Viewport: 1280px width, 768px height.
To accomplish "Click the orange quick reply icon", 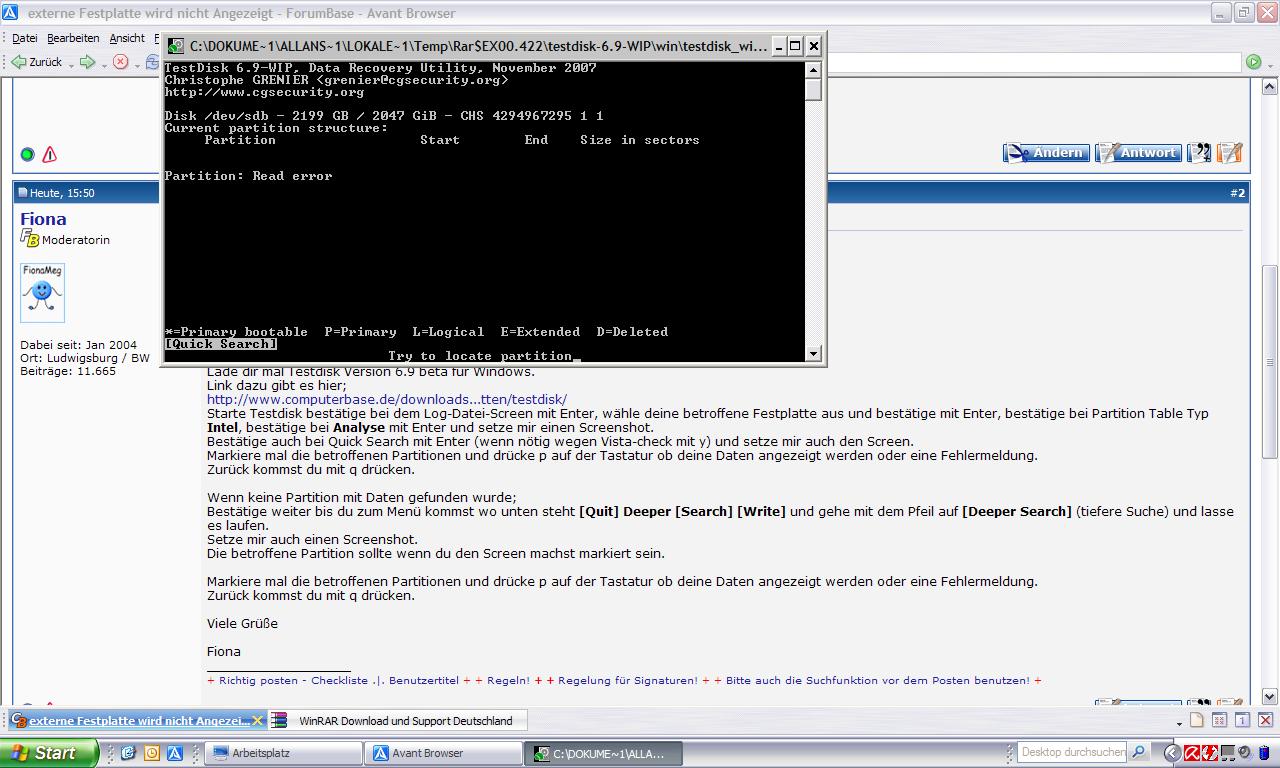I will coord(1230,153).
